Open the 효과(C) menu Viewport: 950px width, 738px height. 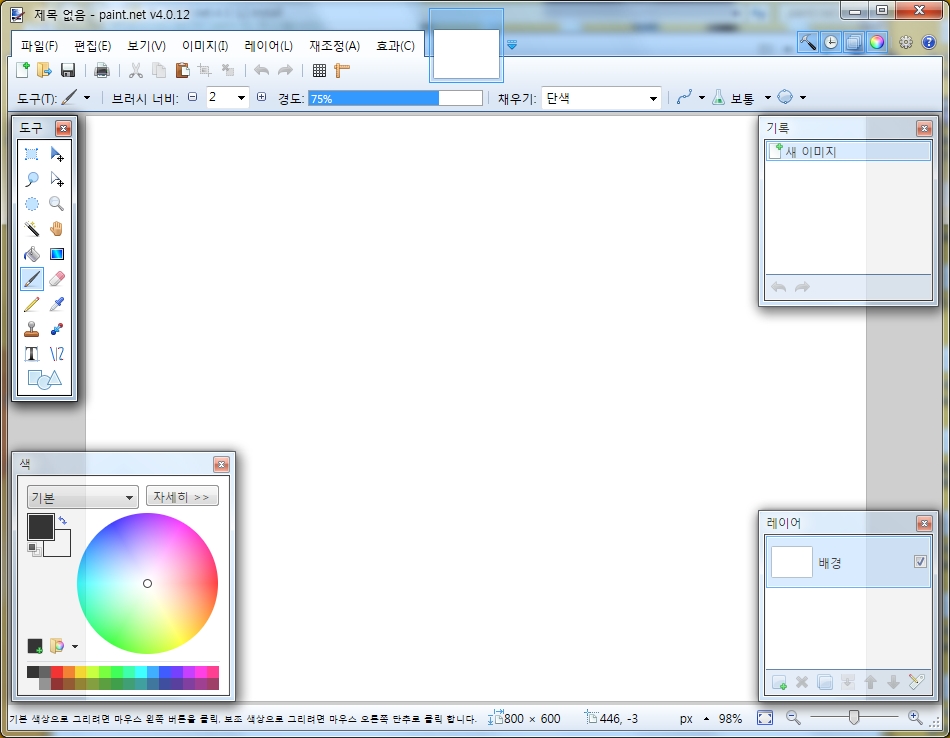395,46
